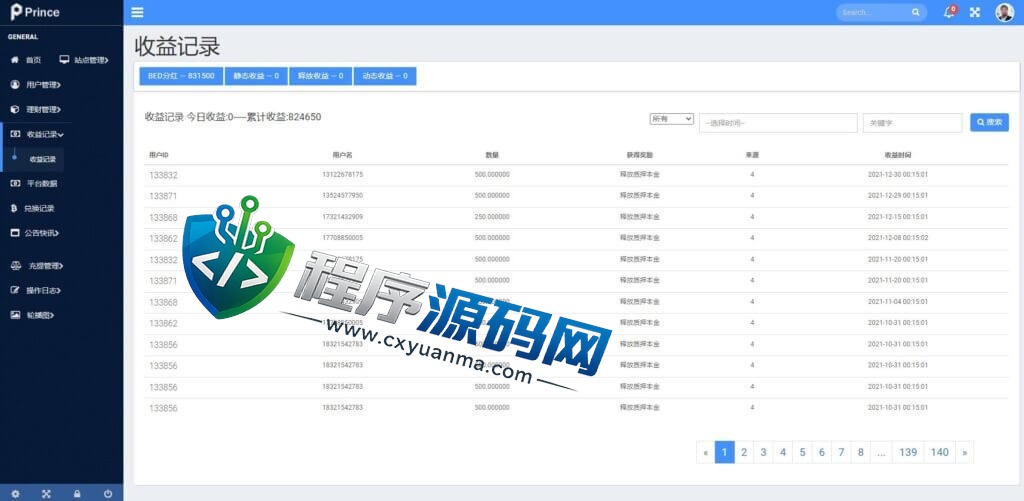1024x501 pixels.
Task: Click the 收益时间 column header
Action: 897,155
